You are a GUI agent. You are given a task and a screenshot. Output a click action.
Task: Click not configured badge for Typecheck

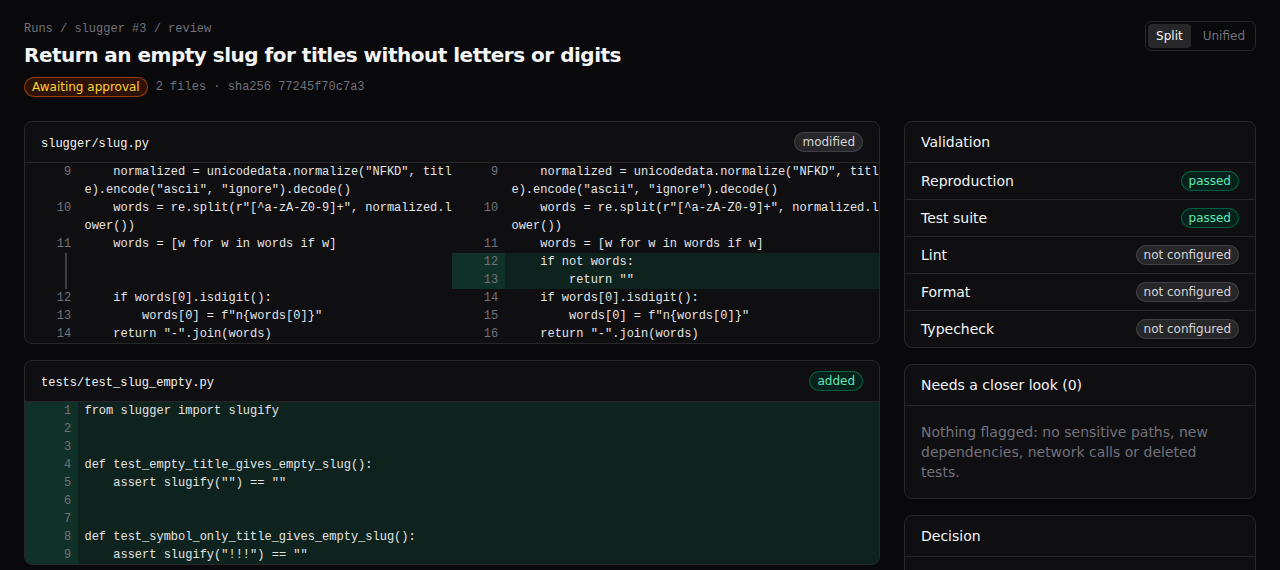pos(1187,329)
